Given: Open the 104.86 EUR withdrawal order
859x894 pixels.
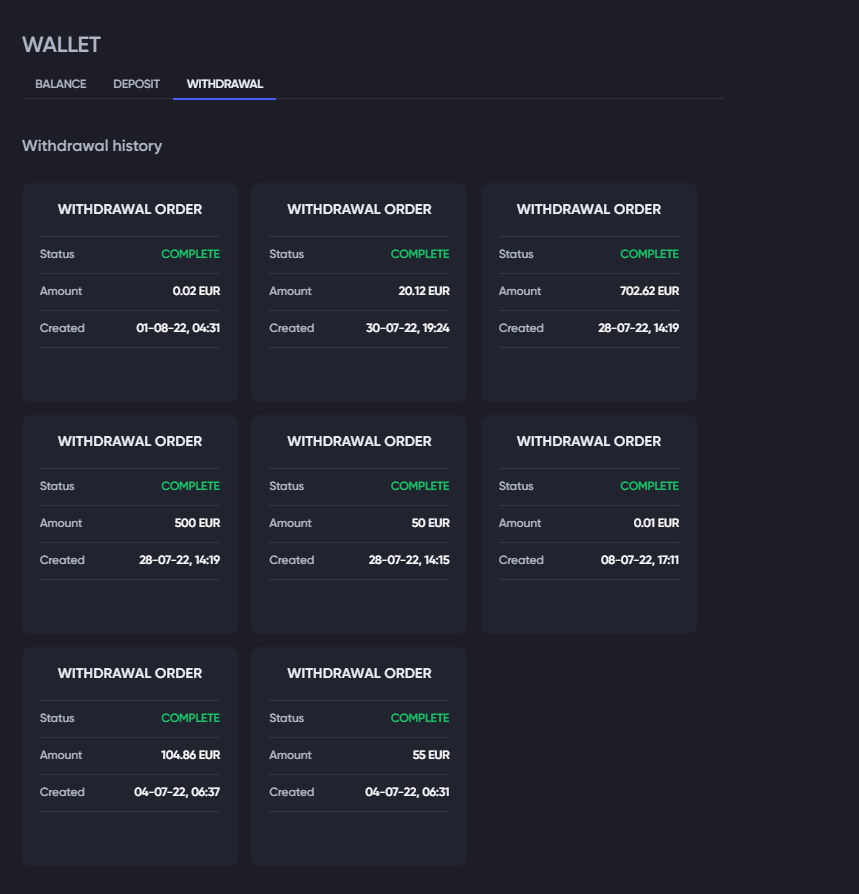Looking at the screenshot, I should [130, 674].
